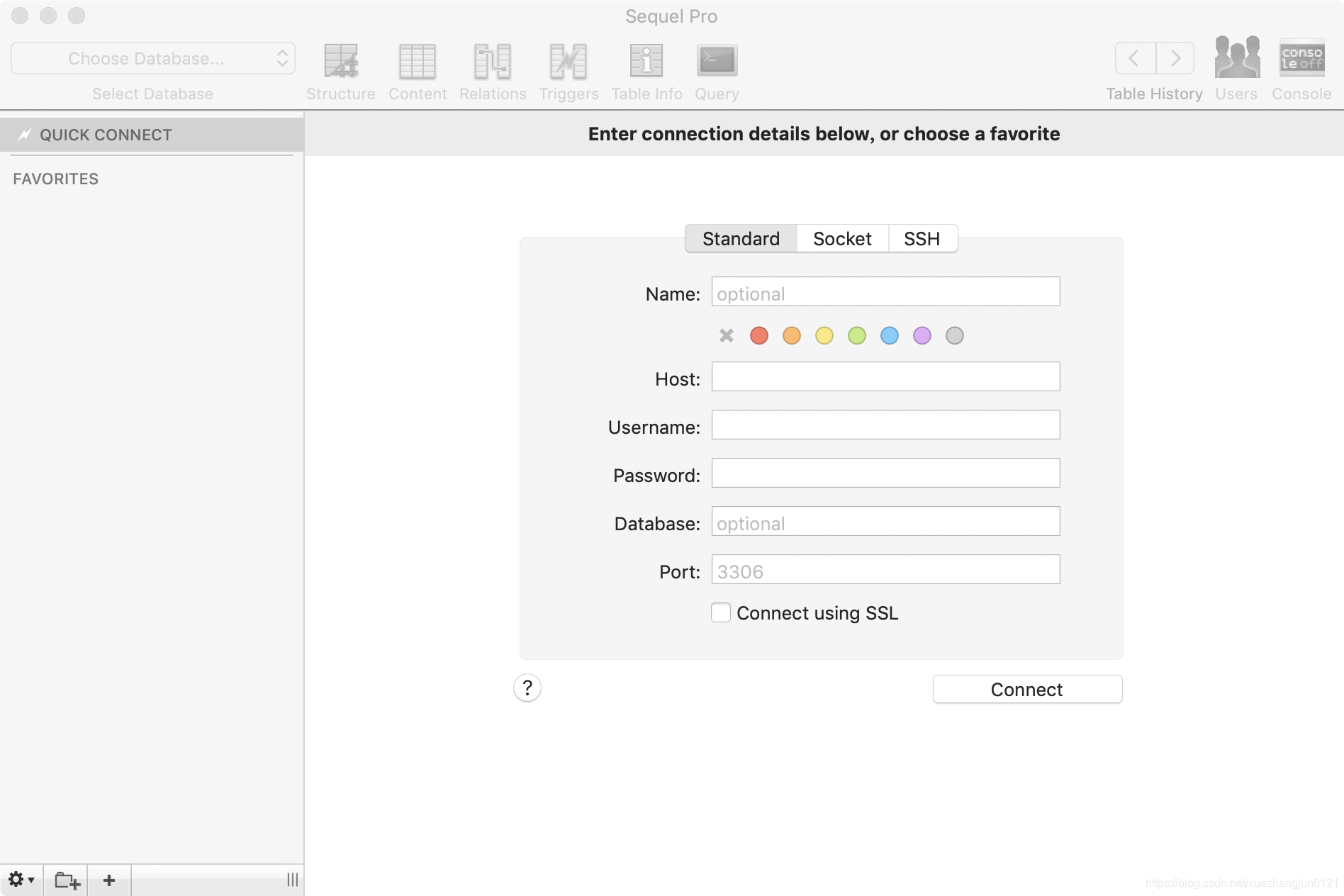Viewport: 1344px width, 896px height.
Task: Open the Triggers view icon
Action: coord(569,61)
